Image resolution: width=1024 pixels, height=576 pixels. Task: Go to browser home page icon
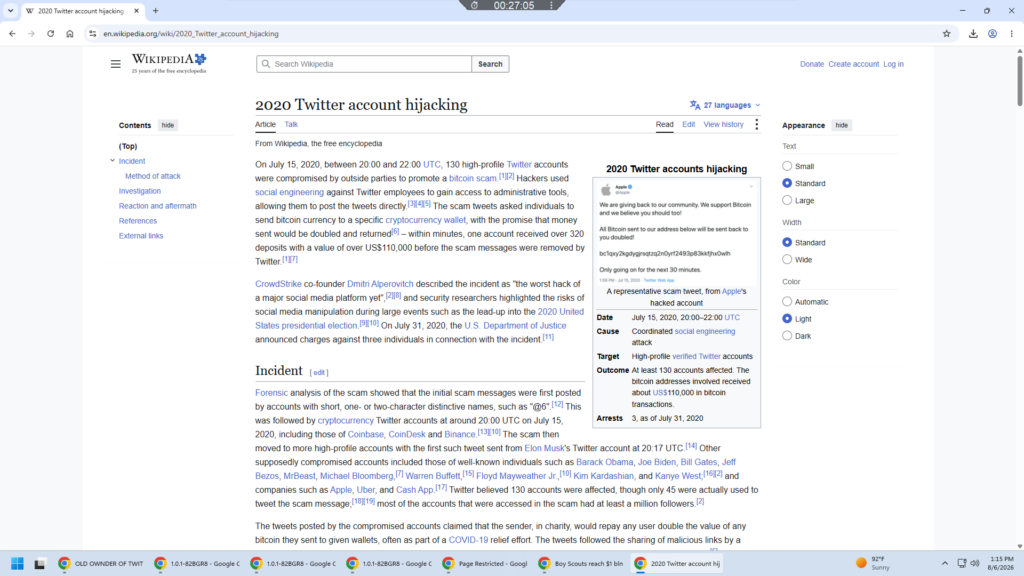70,34
